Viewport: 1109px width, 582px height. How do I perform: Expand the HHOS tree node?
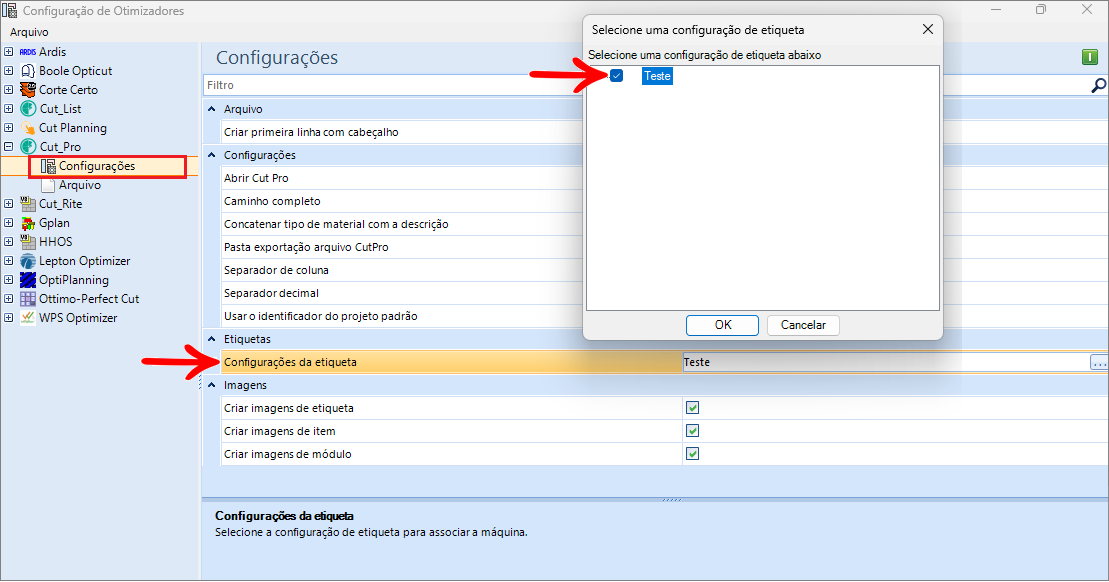(x=8, y=242)
